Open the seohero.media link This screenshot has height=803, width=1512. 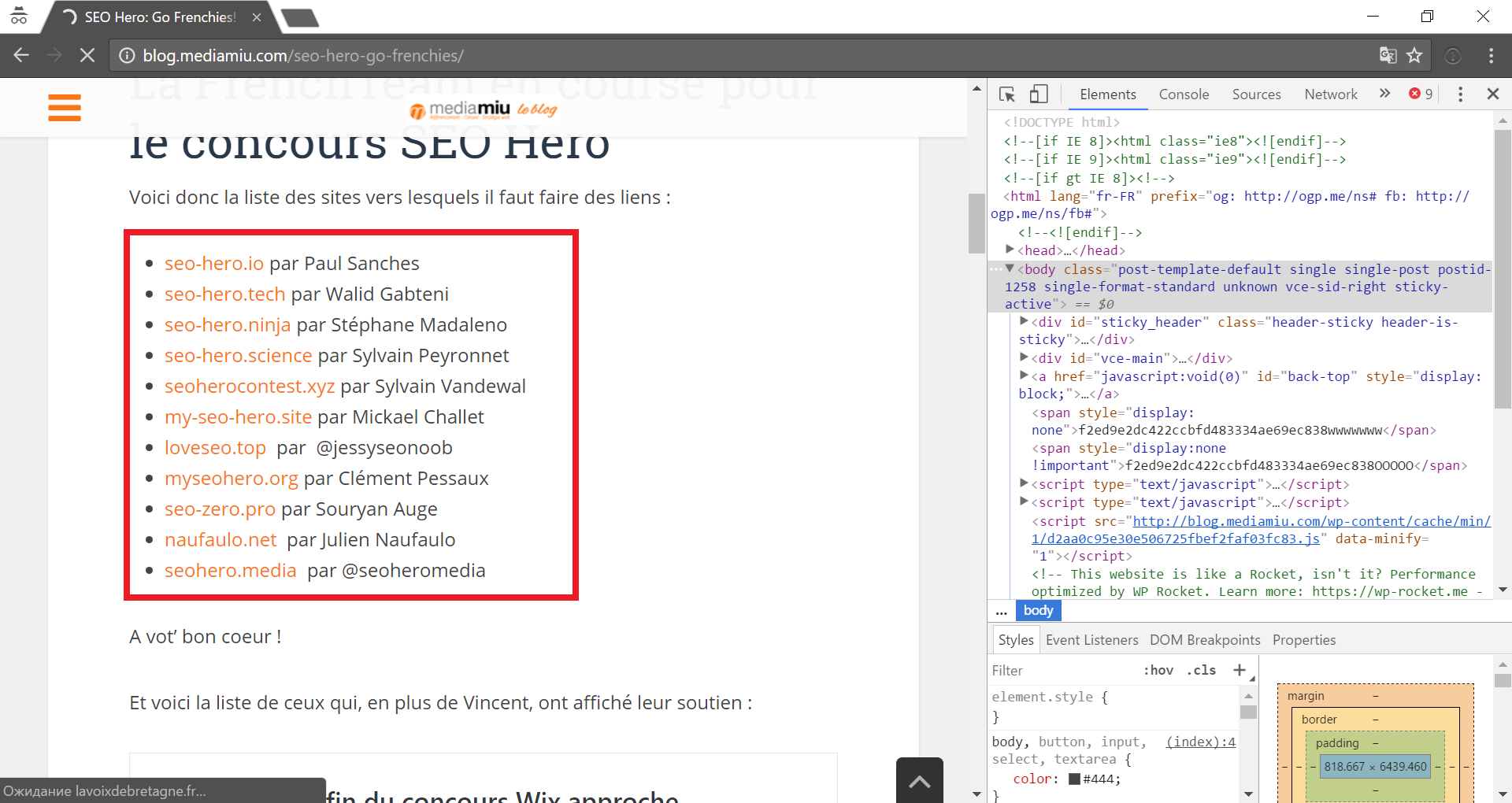231,570
